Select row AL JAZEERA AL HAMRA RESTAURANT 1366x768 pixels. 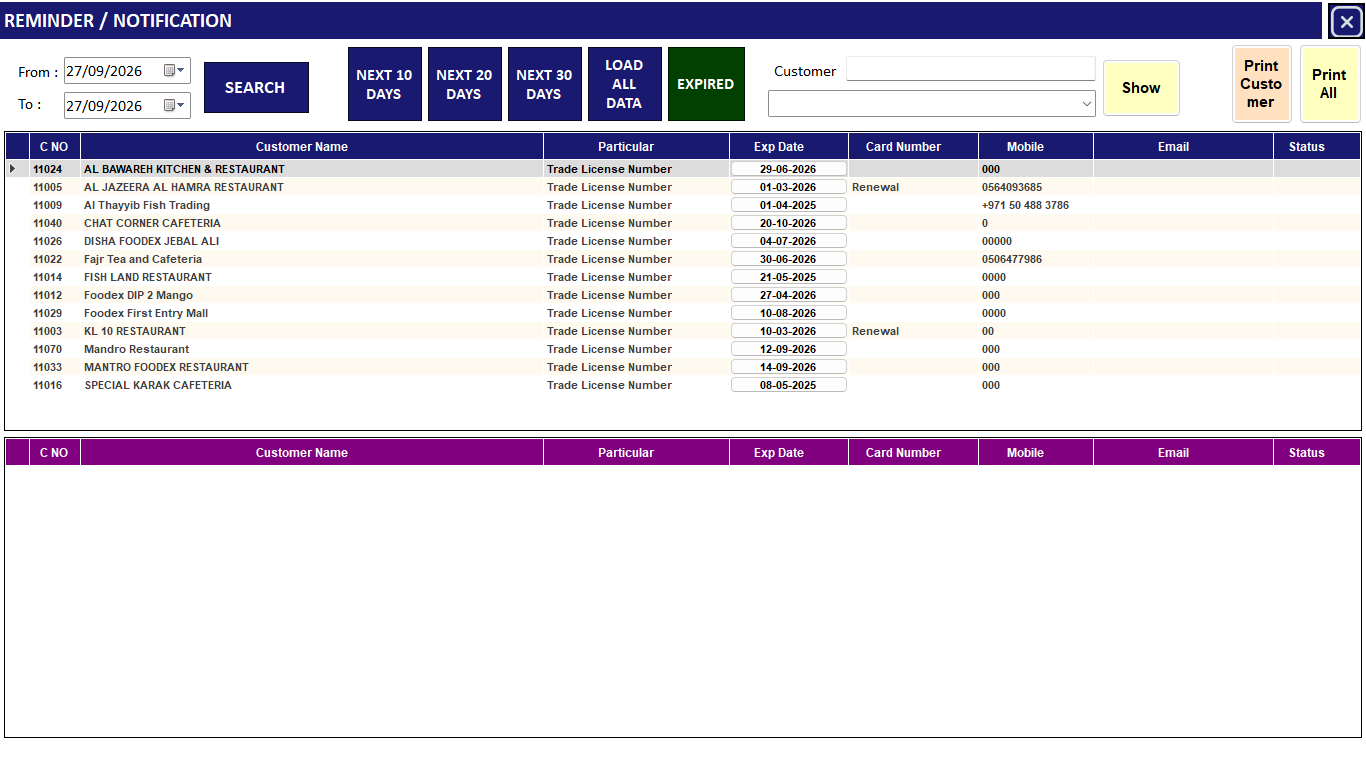[683, 187]
